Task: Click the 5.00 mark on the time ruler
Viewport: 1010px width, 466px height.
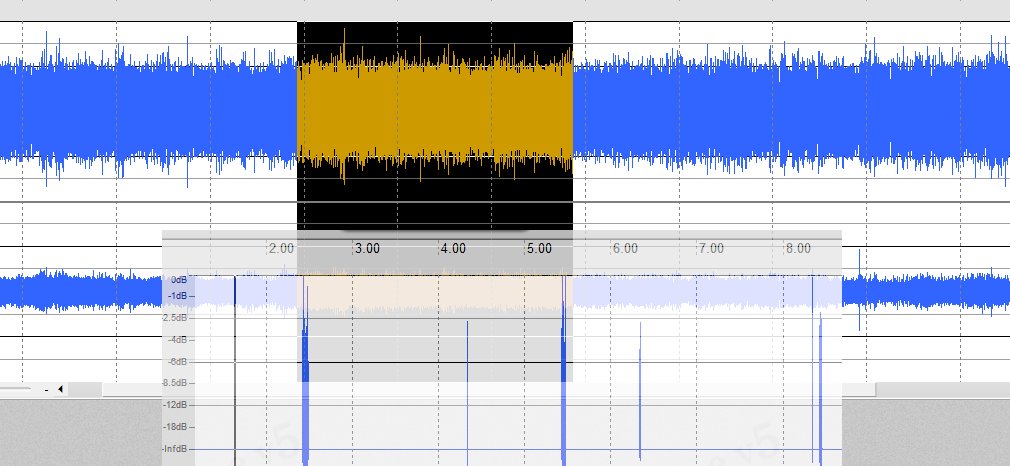Action: pyautogui.click(x=540, y=248)
